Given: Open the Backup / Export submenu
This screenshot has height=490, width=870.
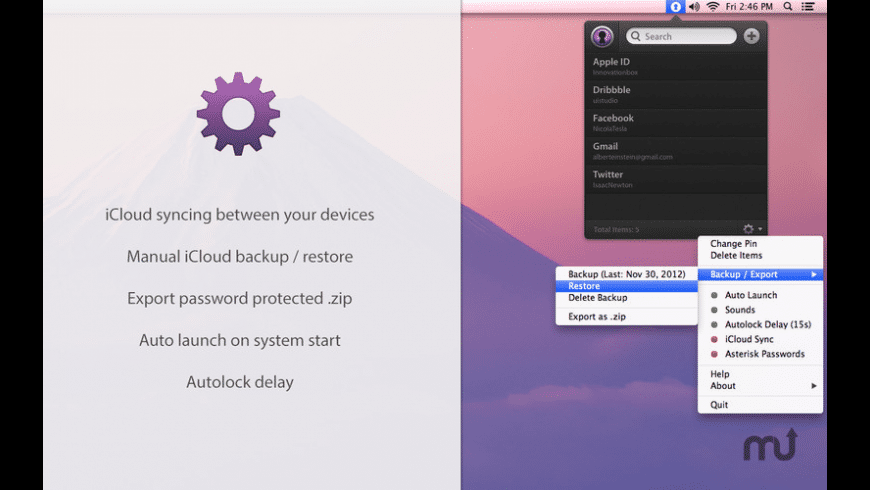Looking at the screenshot, I should point(760,274).
